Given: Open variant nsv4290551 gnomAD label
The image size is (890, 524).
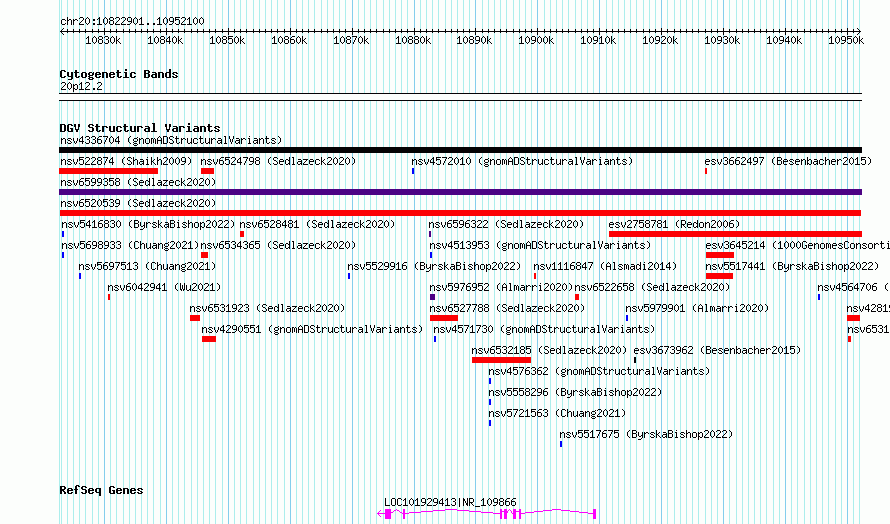Looking at the screenshot, I should click(x=312, y=329).
